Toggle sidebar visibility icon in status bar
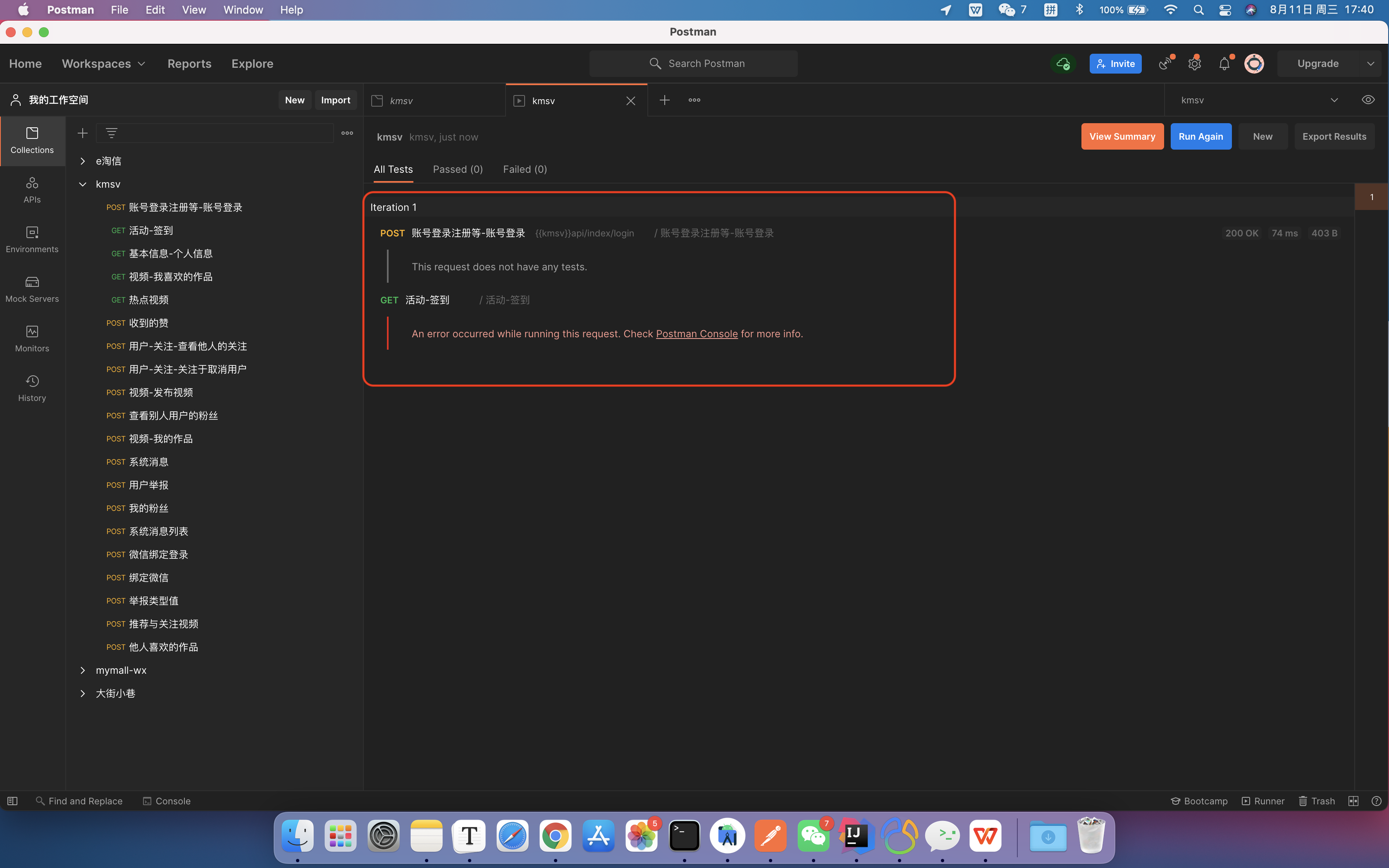Viewport: 1389px width, 868px height. tap(12, 801)
